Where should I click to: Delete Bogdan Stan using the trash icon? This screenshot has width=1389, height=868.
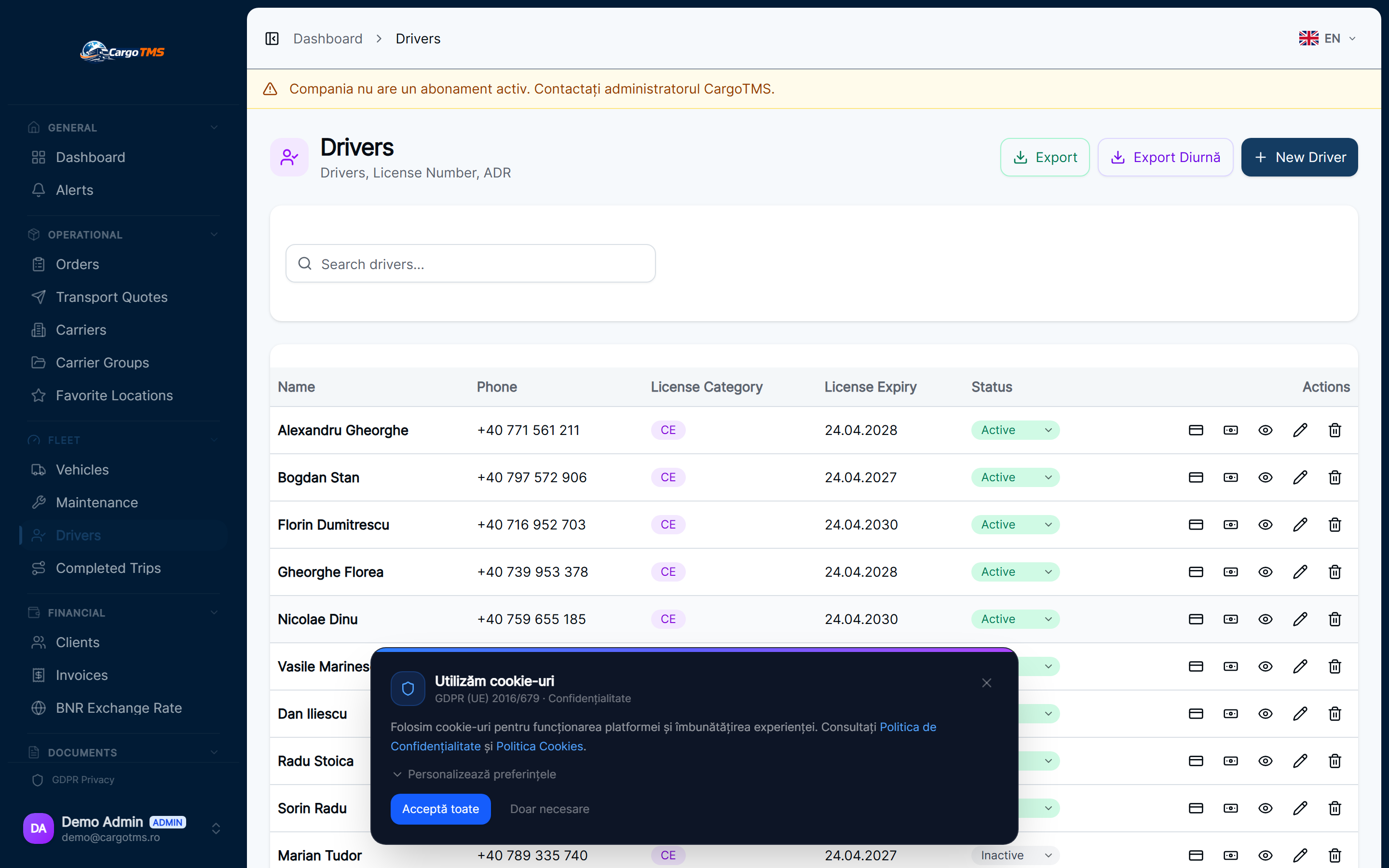[x=1335, y=477]
